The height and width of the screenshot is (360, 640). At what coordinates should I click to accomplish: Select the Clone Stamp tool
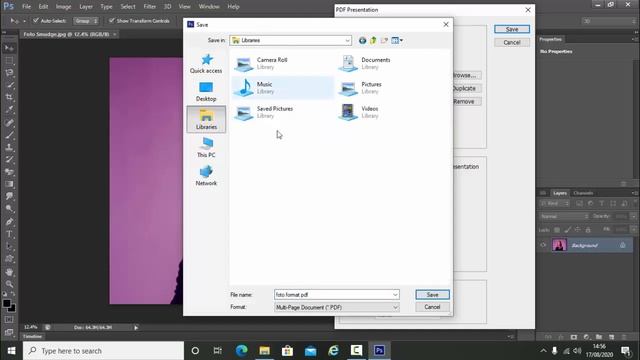pos(9,147)
